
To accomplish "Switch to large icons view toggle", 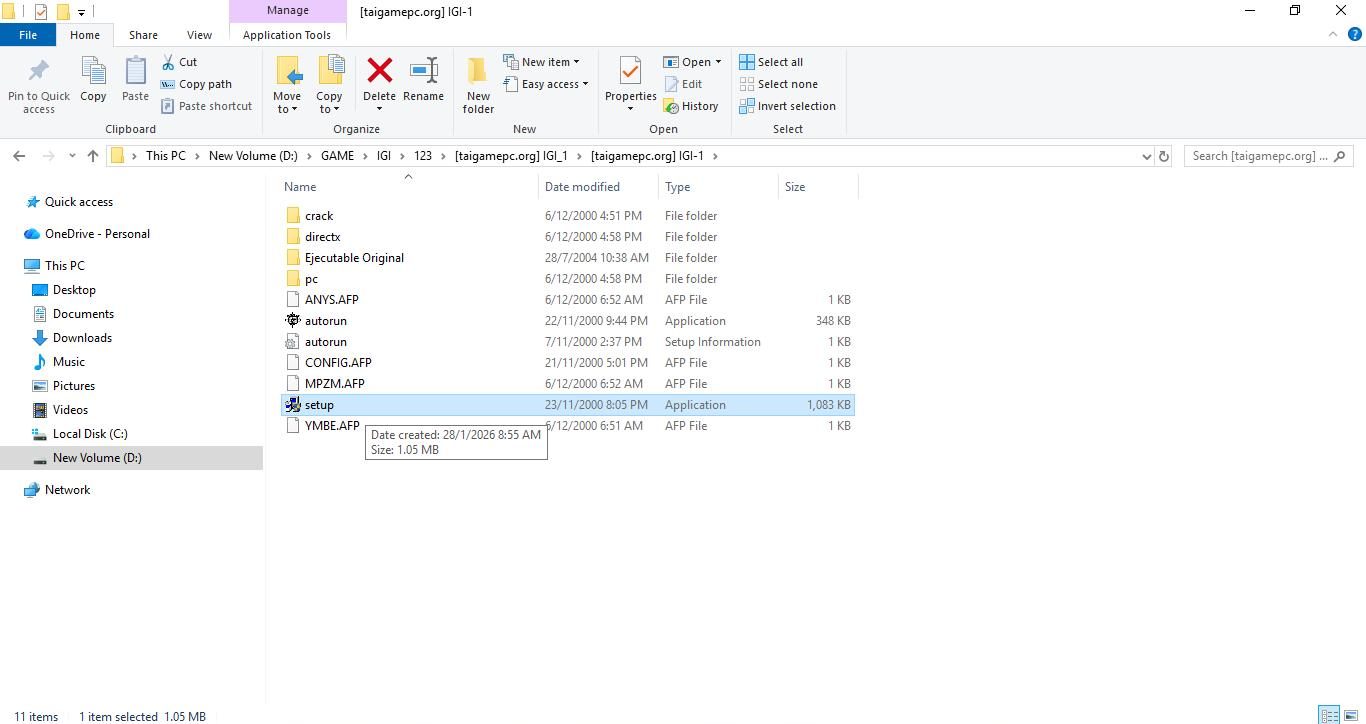I will point(1350,715).
